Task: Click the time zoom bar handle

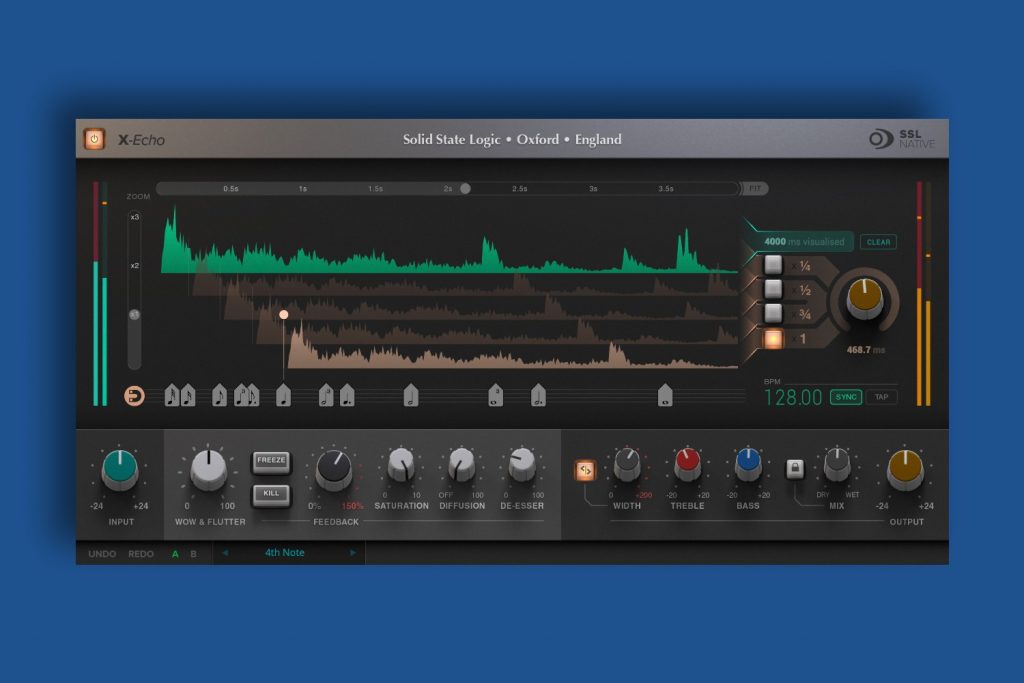Action: 465,189
